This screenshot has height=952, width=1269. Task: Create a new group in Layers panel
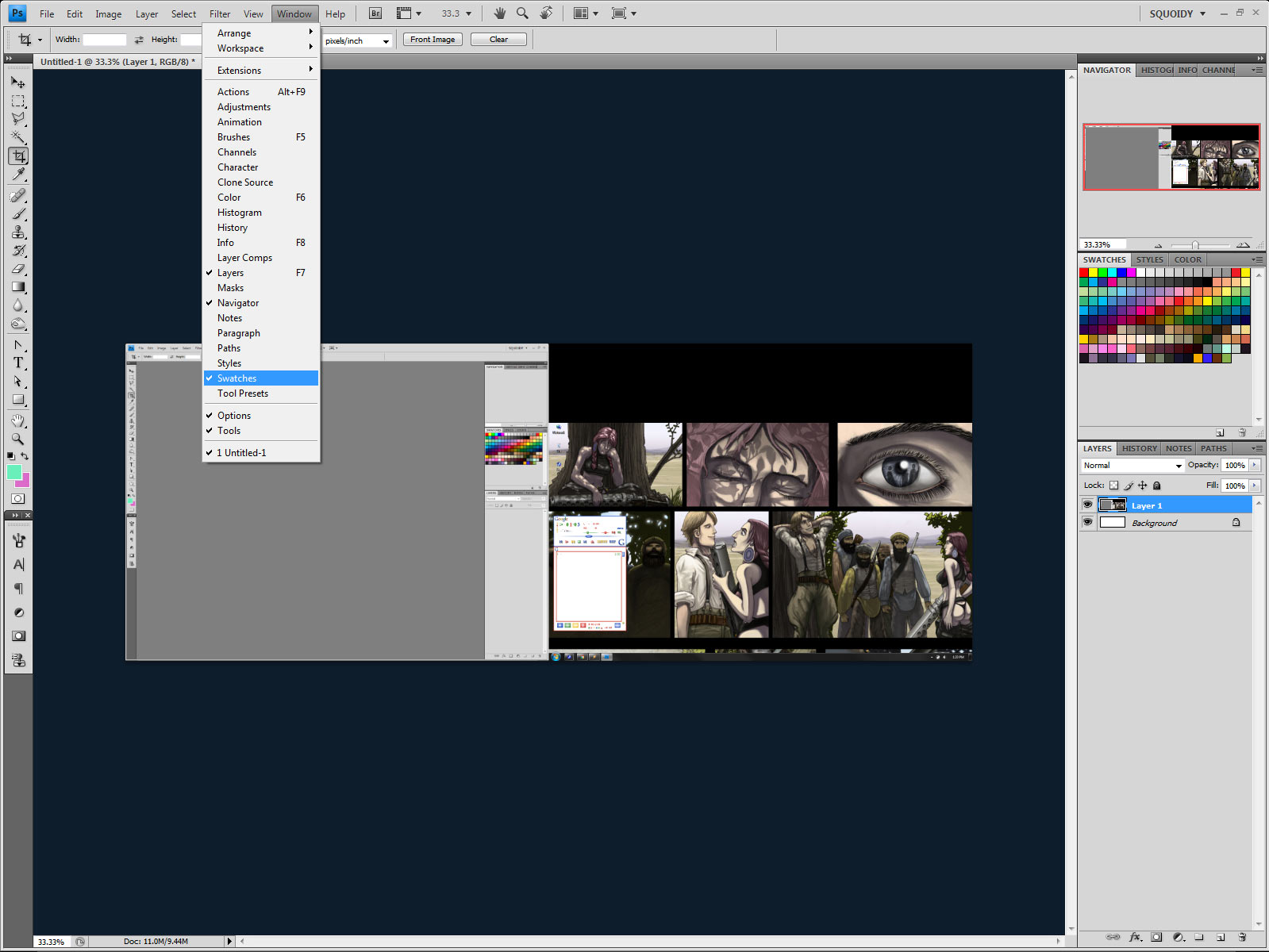point(1199,937)
